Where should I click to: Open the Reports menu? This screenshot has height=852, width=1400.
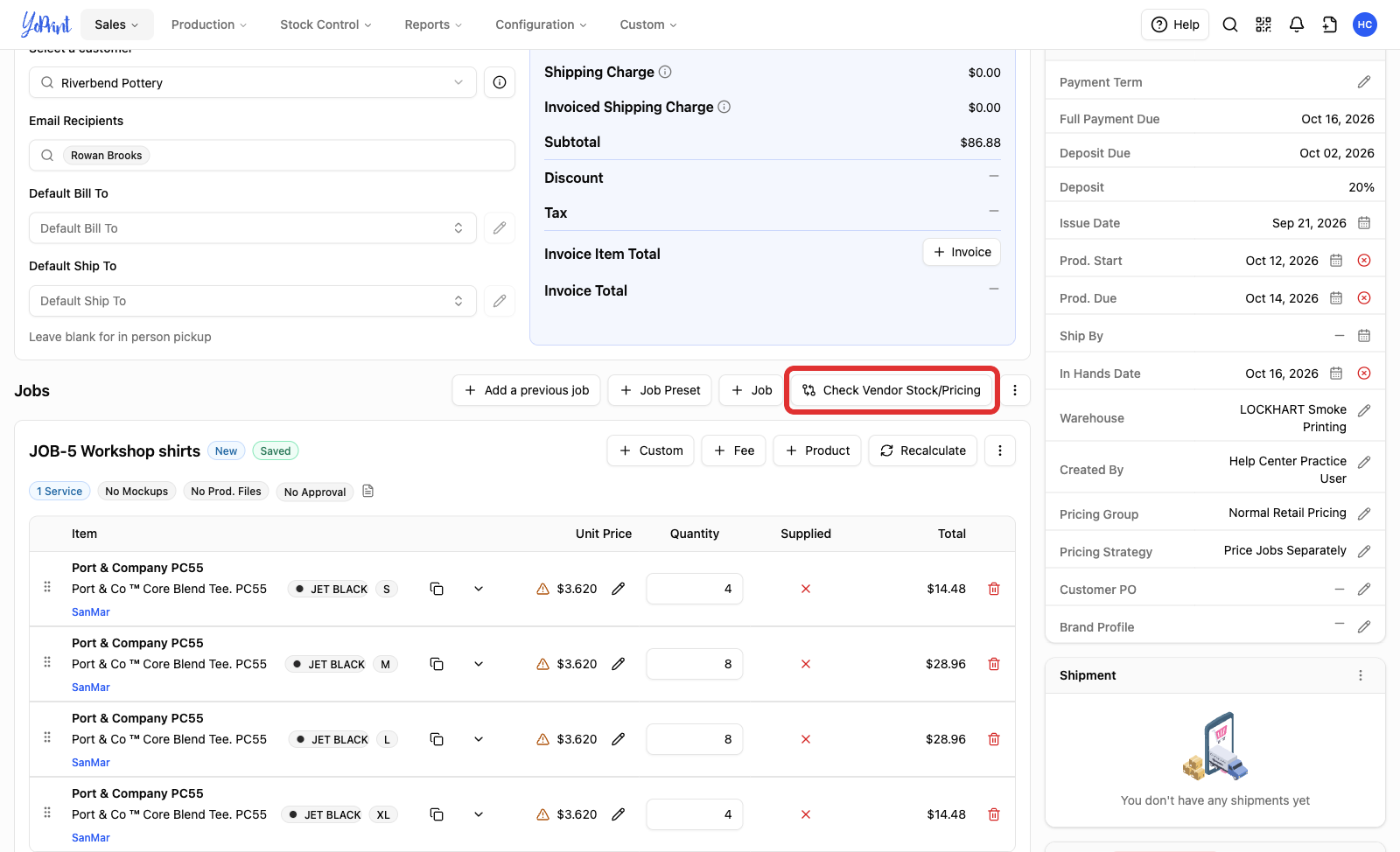coord(433,24)
